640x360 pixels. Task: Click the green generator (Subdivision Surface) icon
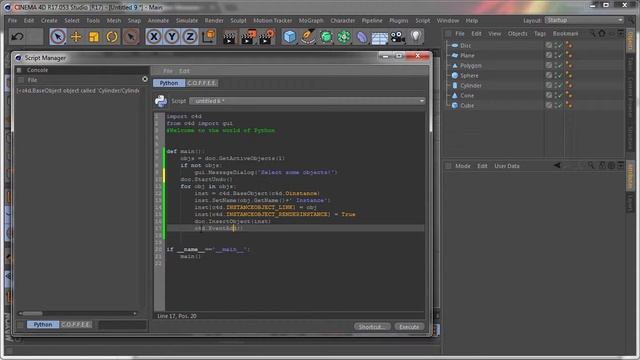pyautogui.click(x=326, y=37)
